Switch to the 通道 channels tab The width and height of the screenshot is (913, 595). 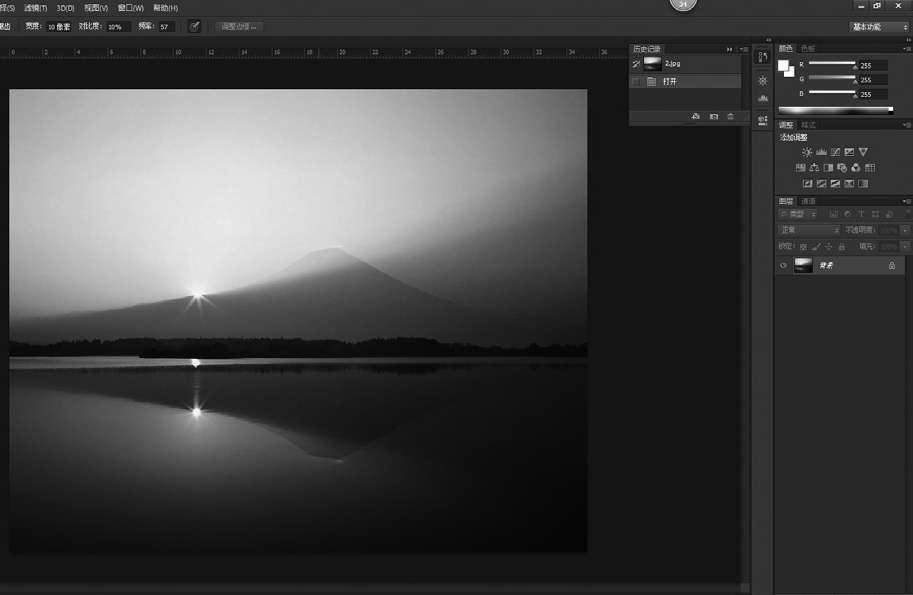click(x=808, y=201)
